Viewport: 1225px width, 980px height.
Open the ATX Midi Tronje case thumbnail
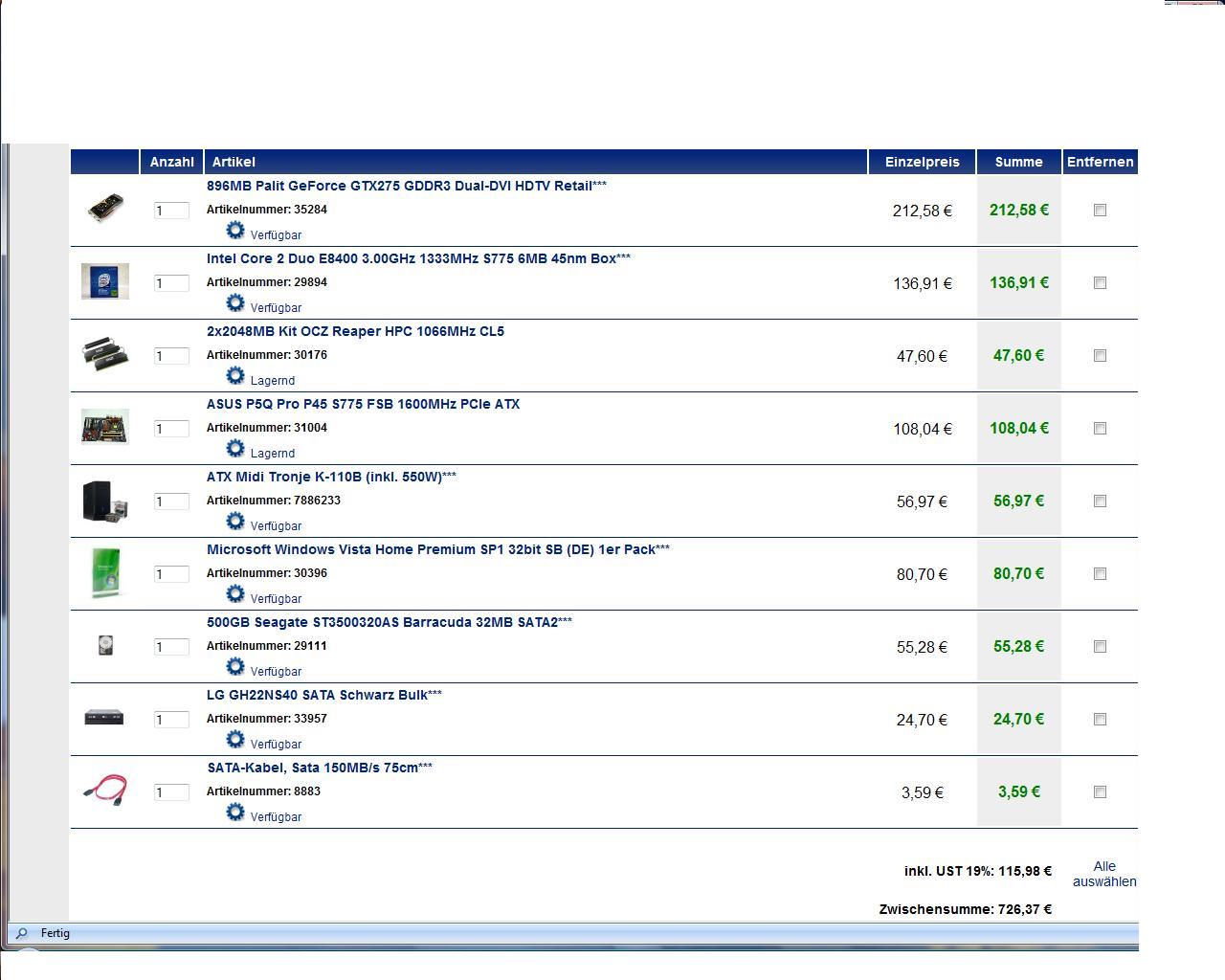[105, 501]
